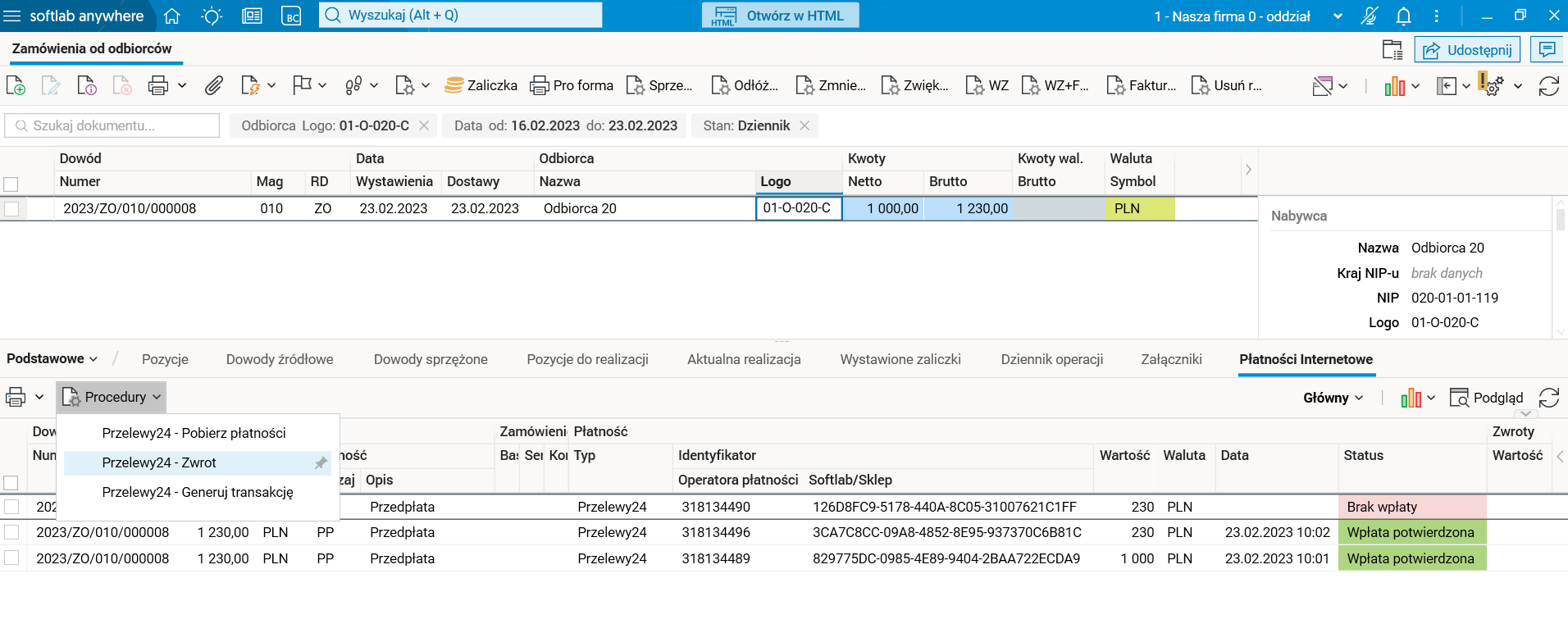1568x633 pixels.
Task: Check the payment row with identifier 318134489
Action: 11,558
